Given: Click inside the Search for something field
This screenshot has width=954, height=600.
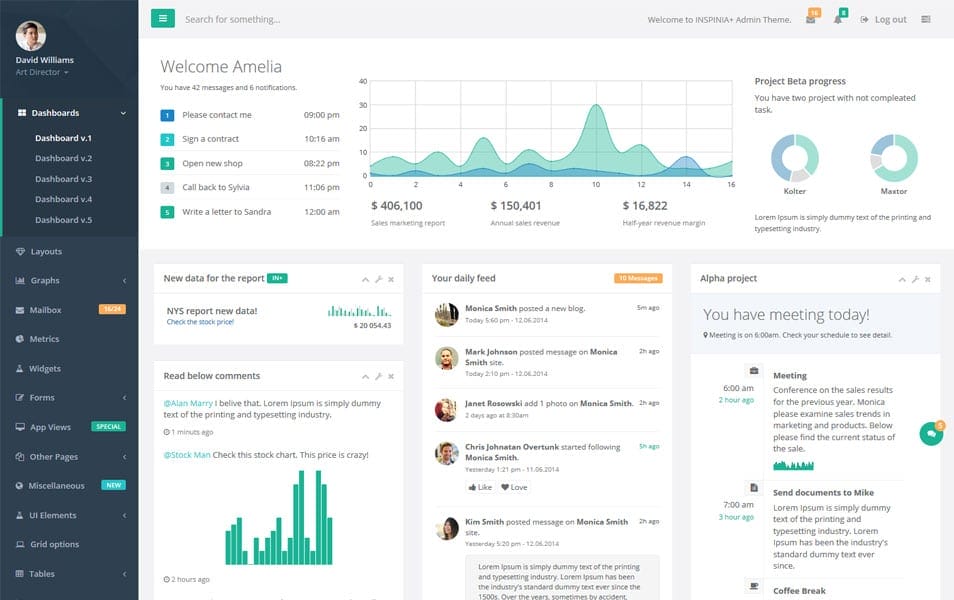Looking at the screenshot, I should pos(250,18).
